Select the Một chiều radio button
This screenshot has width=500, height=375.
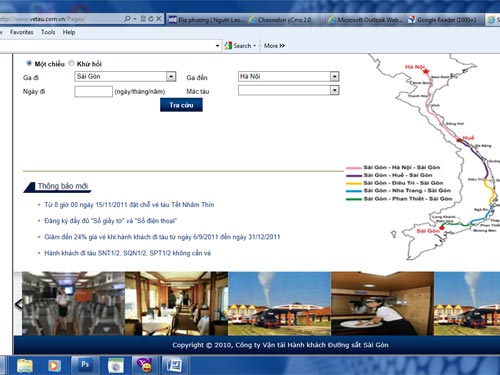[29, 63]
